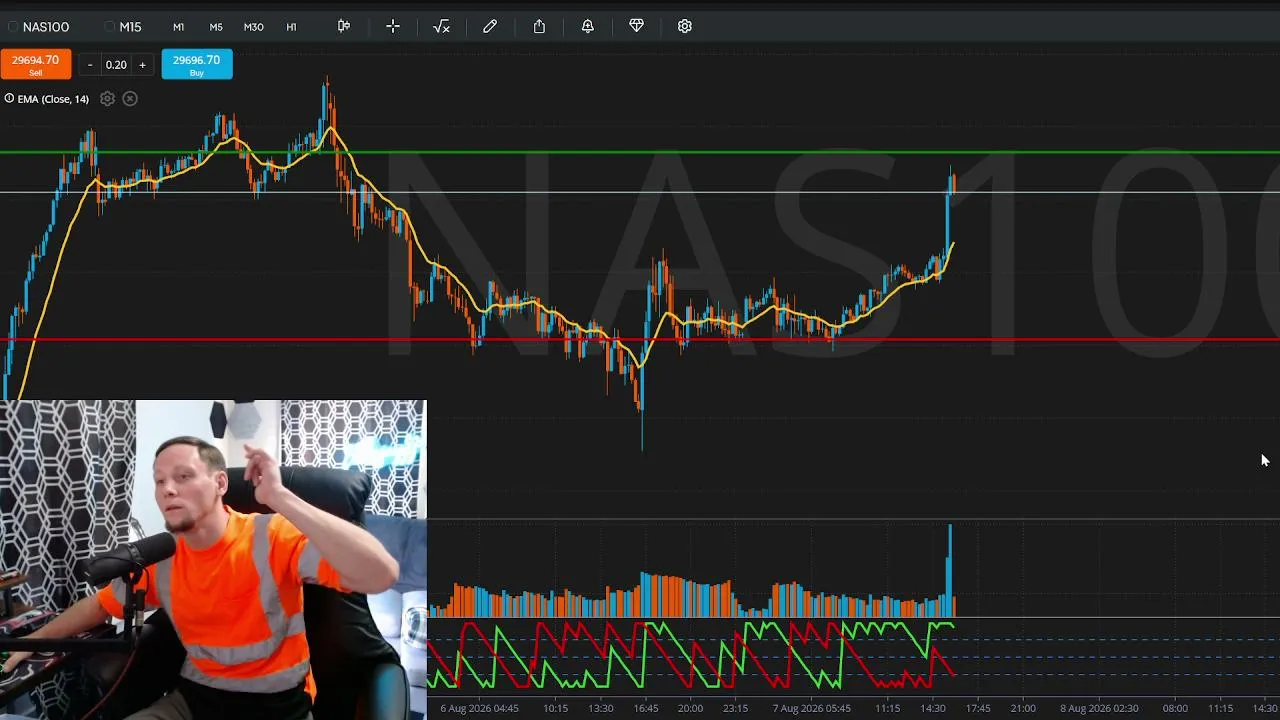Click the 20:00 time axis label
Image resolution: width=1280 pixels, height=720 pixels.
(690, 708)
